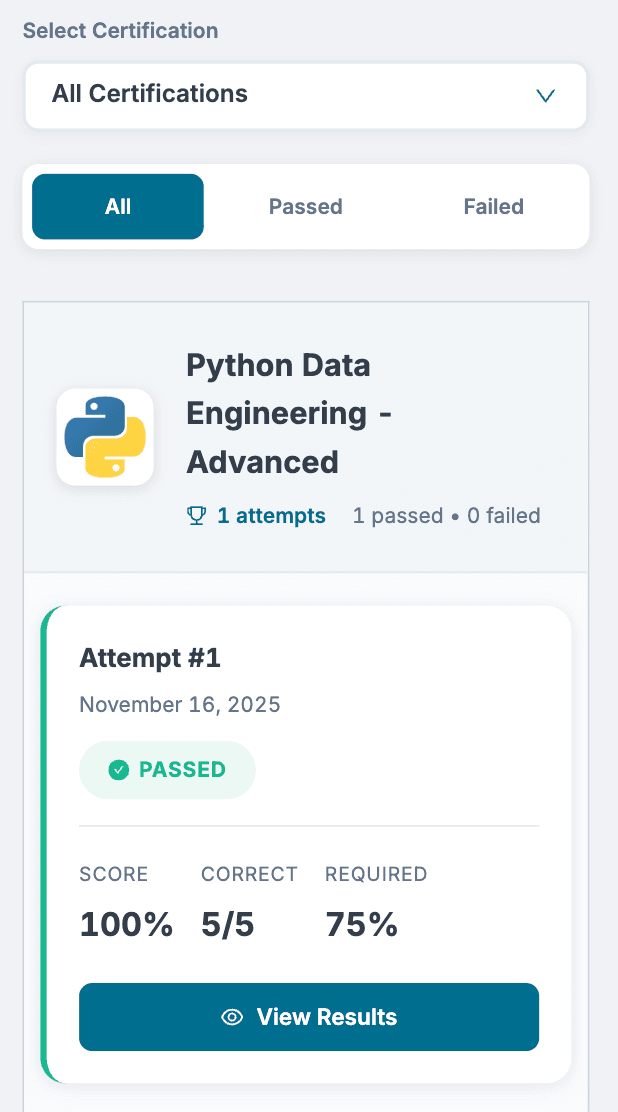Click the trophy icon beside attempts
The image size is (618, 1112).
tap(196, 516)
